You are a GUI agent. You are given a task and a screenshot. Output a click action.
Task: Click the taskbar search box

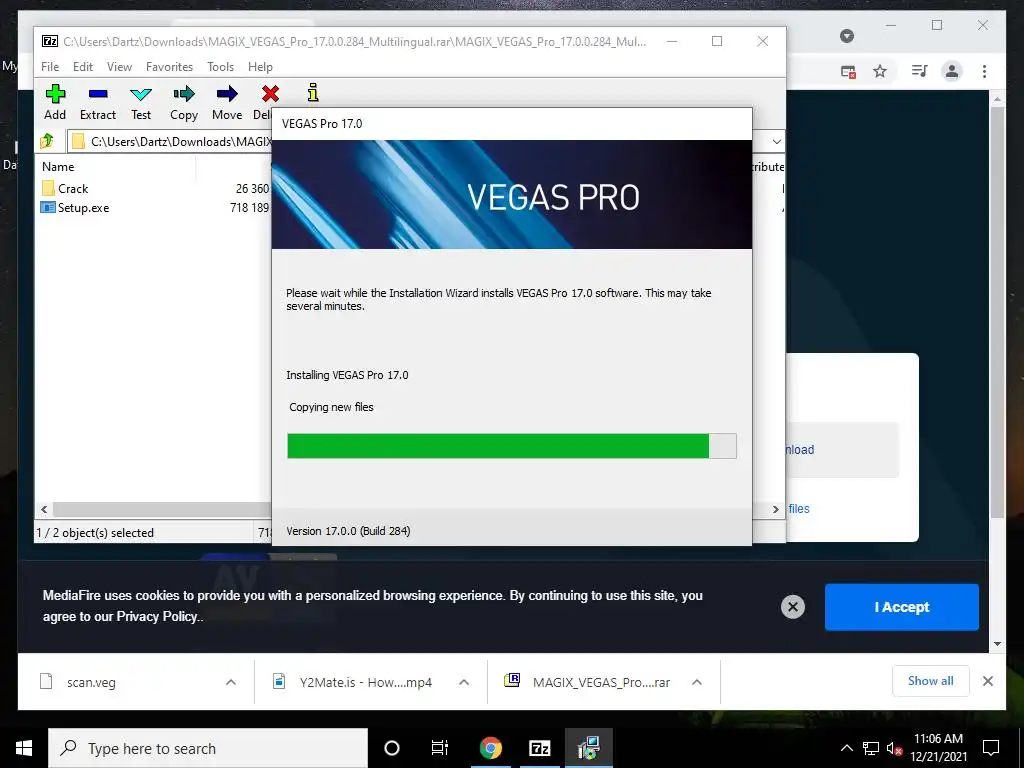point(208,748)
